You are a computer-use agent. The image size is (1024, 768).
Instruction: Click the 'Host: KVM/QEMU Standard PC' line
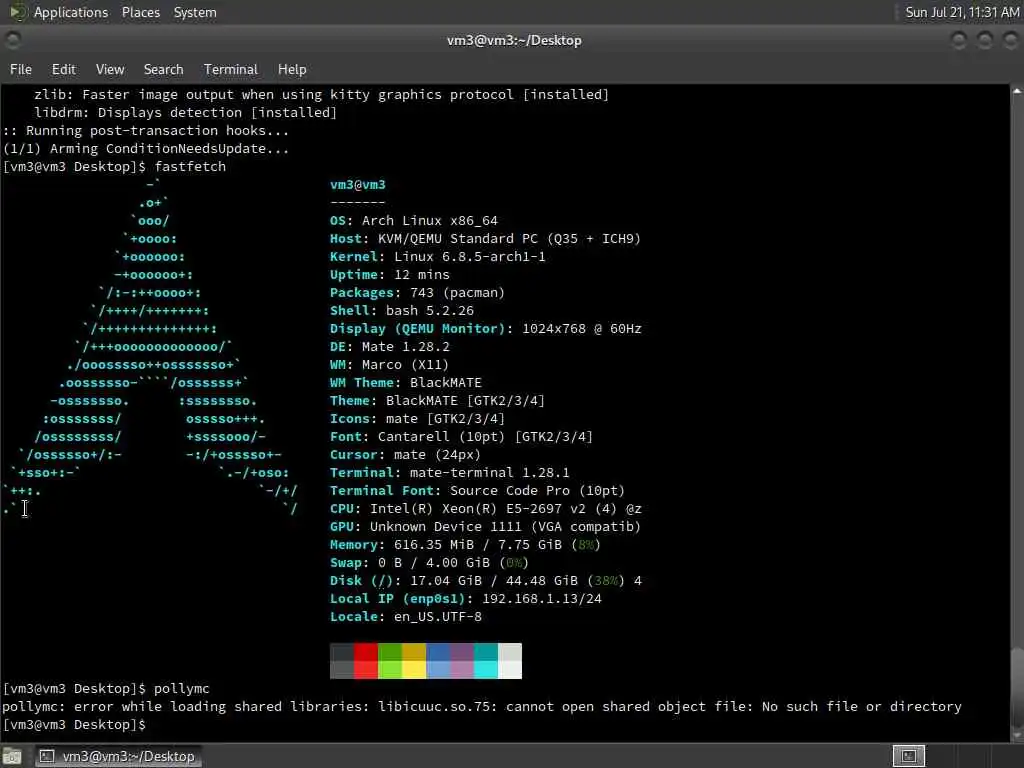tap(485, 238)
